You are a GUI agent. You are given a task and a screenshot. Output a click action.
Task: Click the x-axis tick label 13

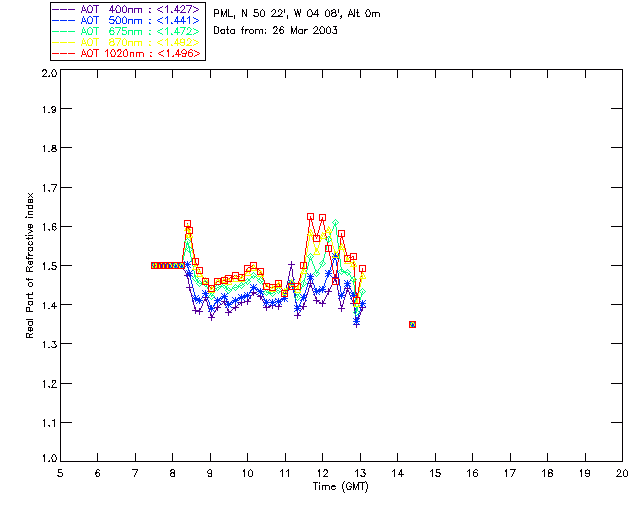(x=360, y=474)
